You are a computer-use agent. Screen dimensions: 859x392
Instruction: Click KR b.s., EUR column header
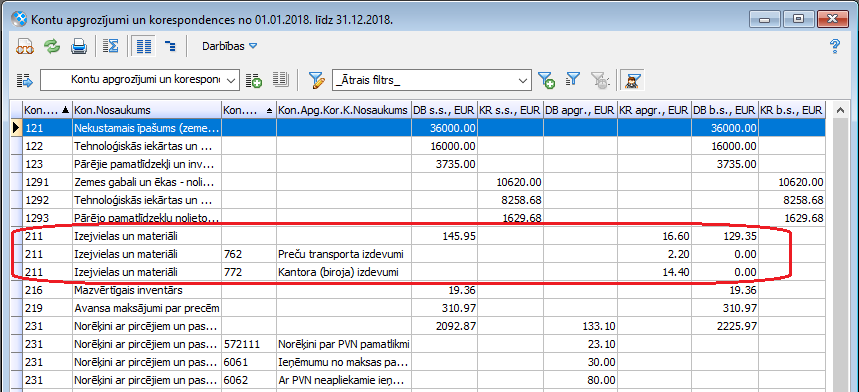click(792, 110)
